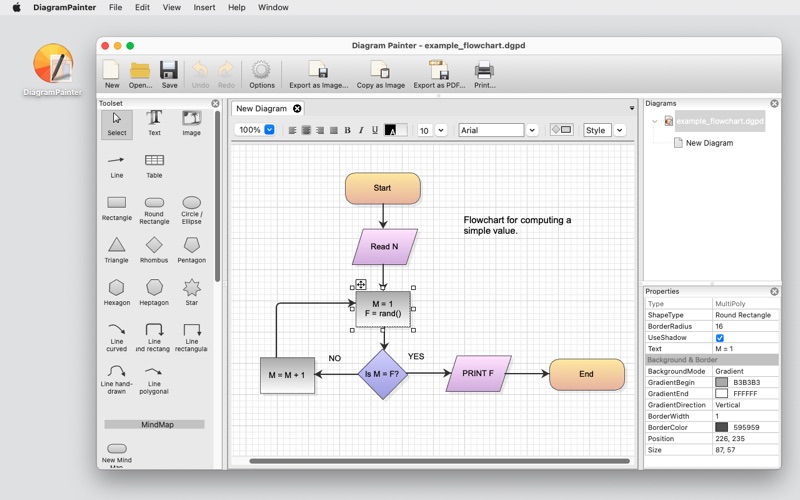Screen dimensions: 800x500
Task: Click the canvas horizontal scrollbar
Action: [x=439, y=461]
